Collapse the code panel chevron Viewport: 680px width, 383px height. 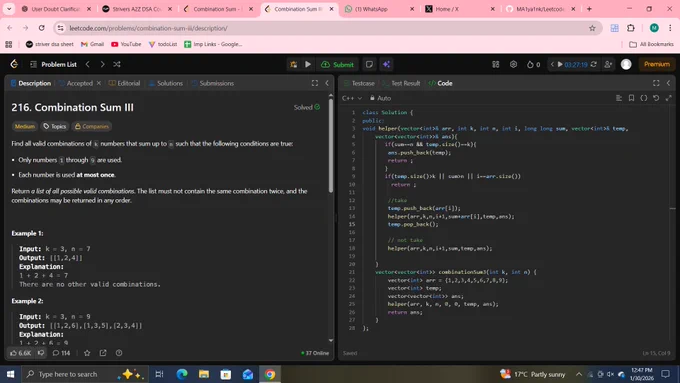[x=668, y=83]
